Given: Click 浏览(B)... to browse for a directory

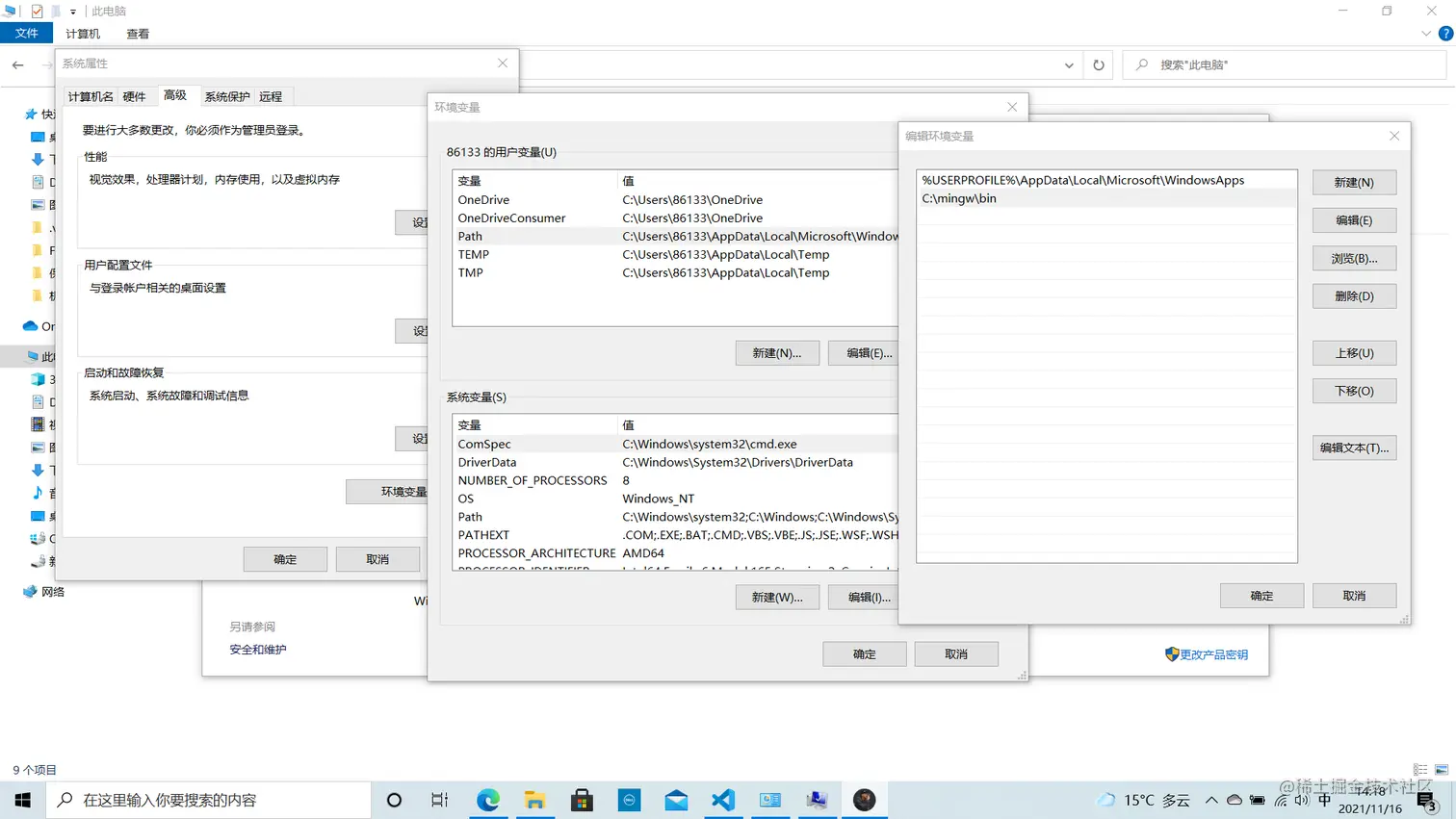Looking at the screenshot, I should [1354, 258].
